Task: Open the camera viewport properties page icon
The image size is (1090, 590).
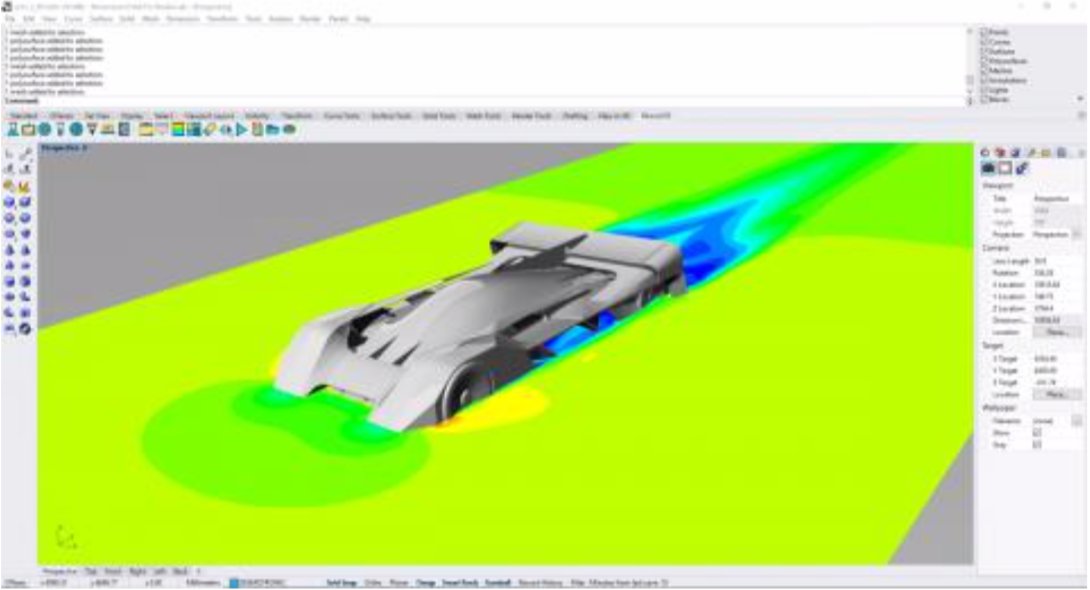Action: click(988, 168)
